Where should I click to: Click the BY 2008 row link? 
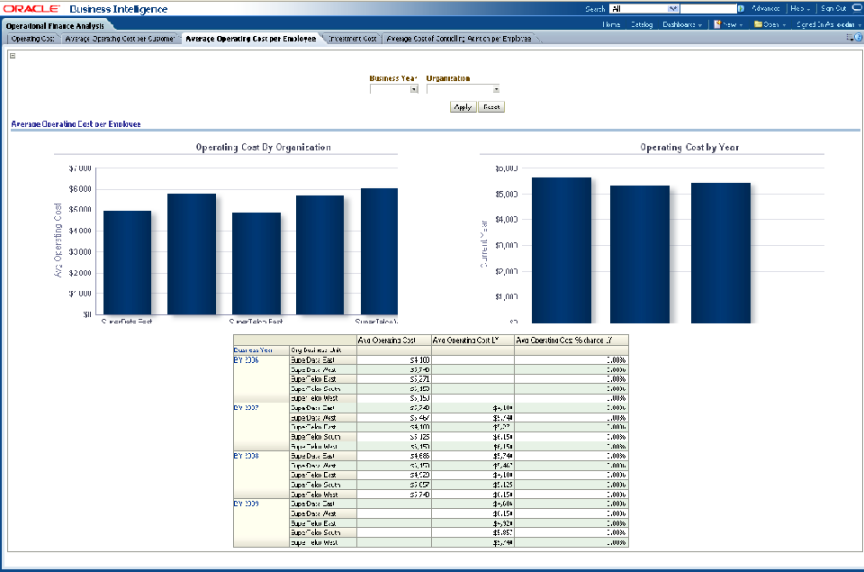click(246, 456)
